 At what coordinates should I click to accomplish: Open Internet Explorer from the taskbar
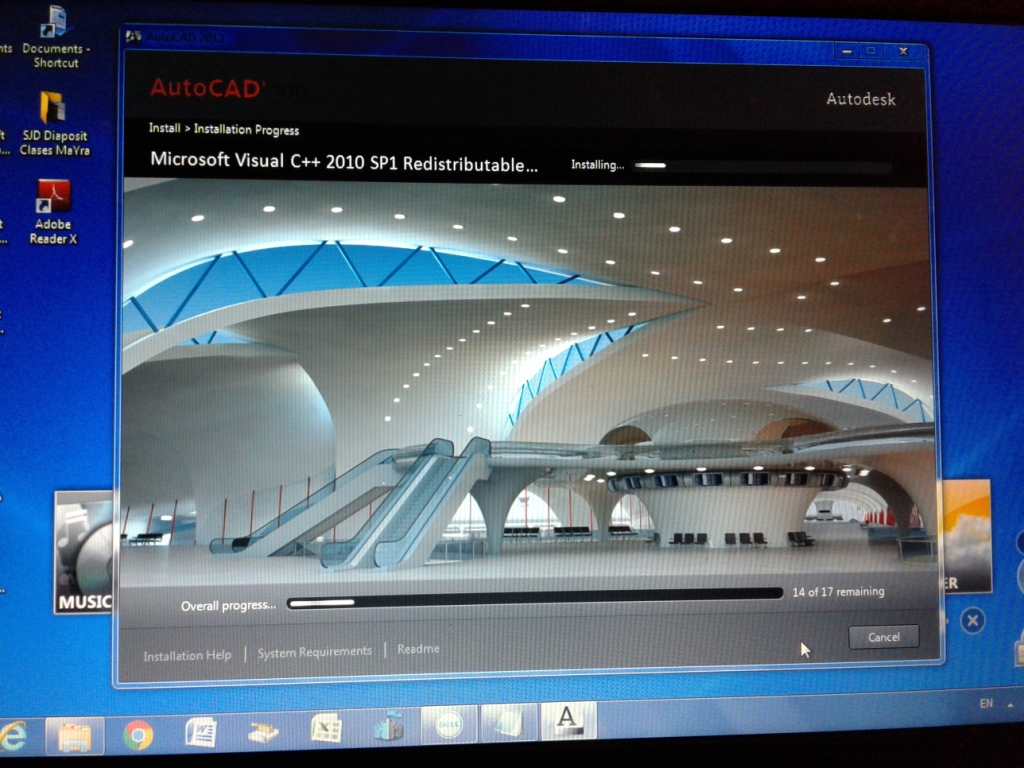[12, 736]
